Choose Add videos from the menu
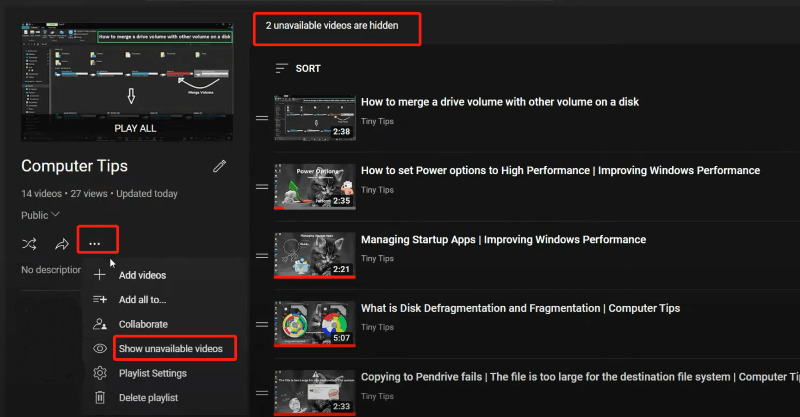Image resolution: width=800 pixels, height=417 pixels. click(x=142, y=275)
